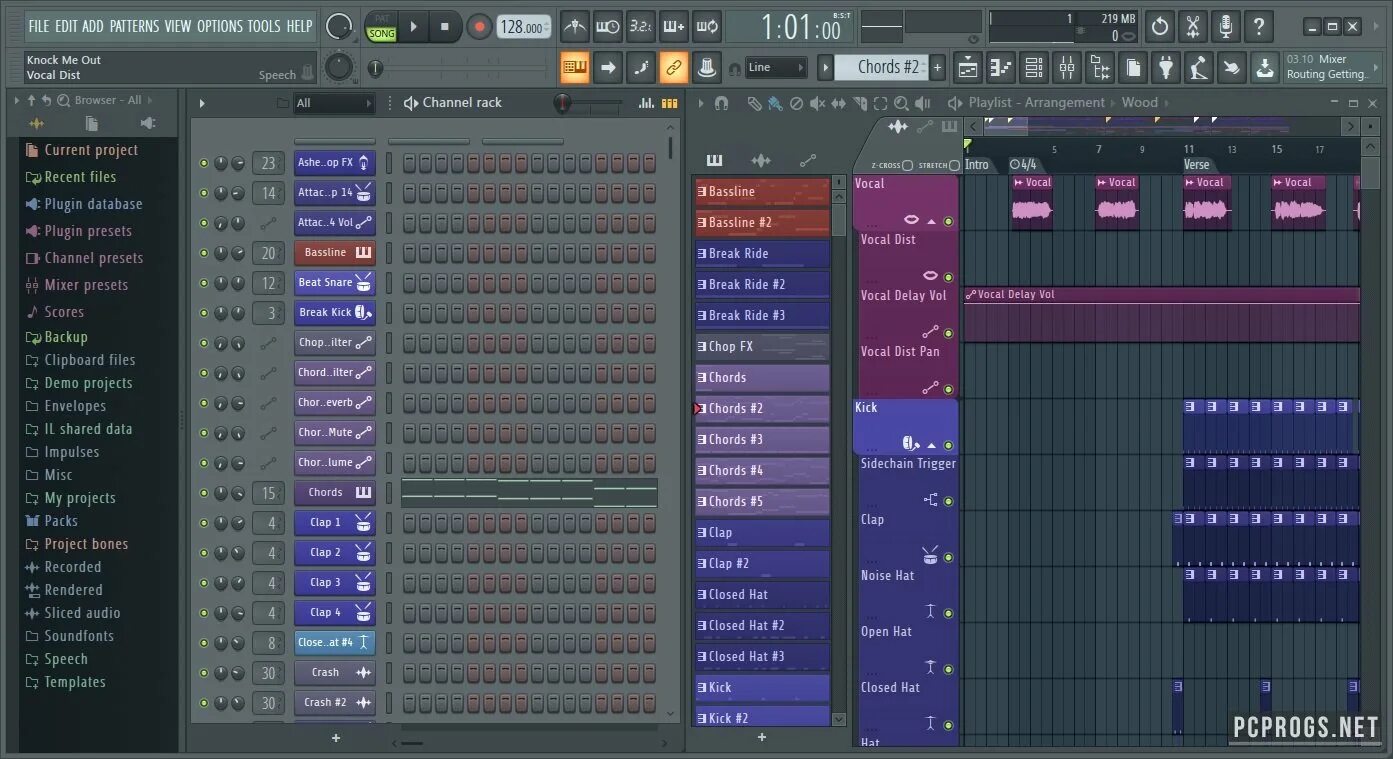Toggle the Playlist snap magnet icon
The image size is (1393, 759).
coord(721,103)
